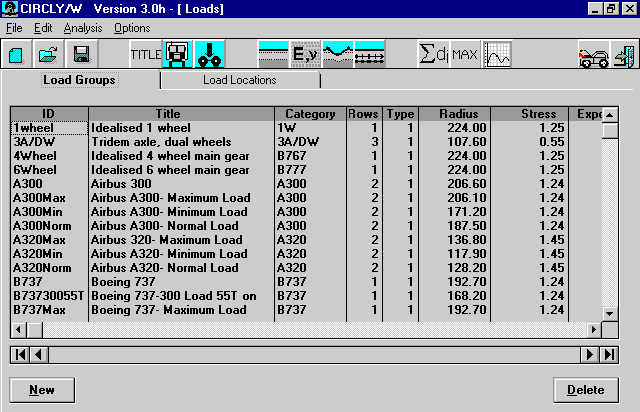
Task: Click the Title column header
Action: [x=182, y=114]
